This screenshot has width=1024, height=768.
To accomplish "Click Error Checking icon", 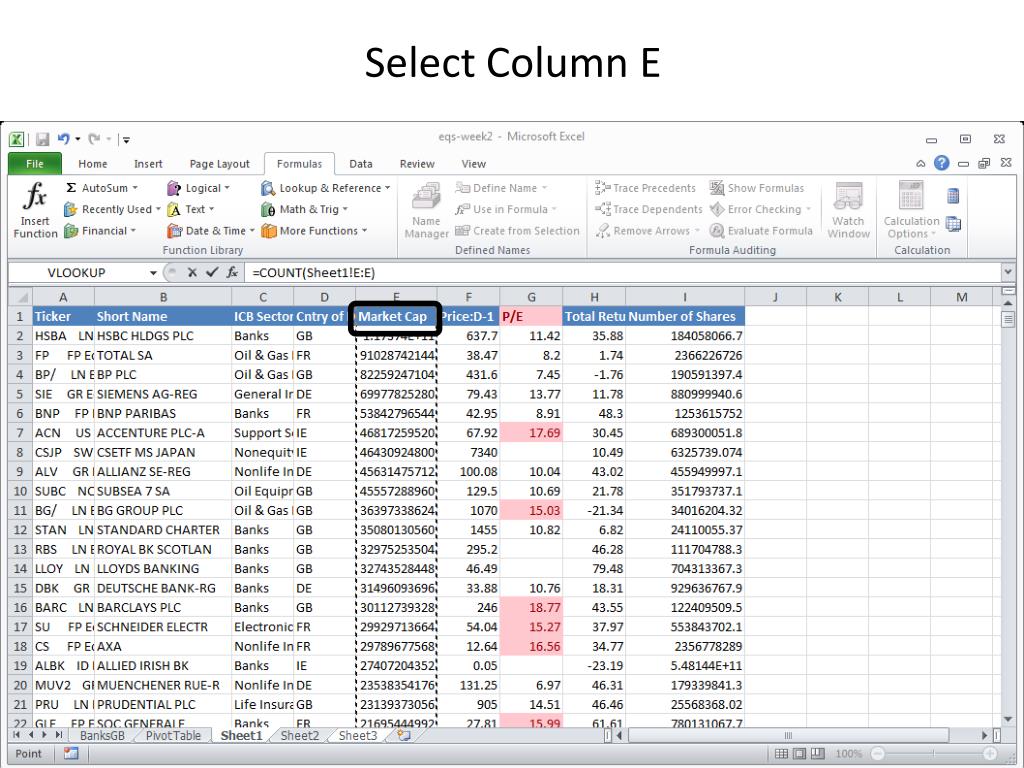I will [717, 210].
